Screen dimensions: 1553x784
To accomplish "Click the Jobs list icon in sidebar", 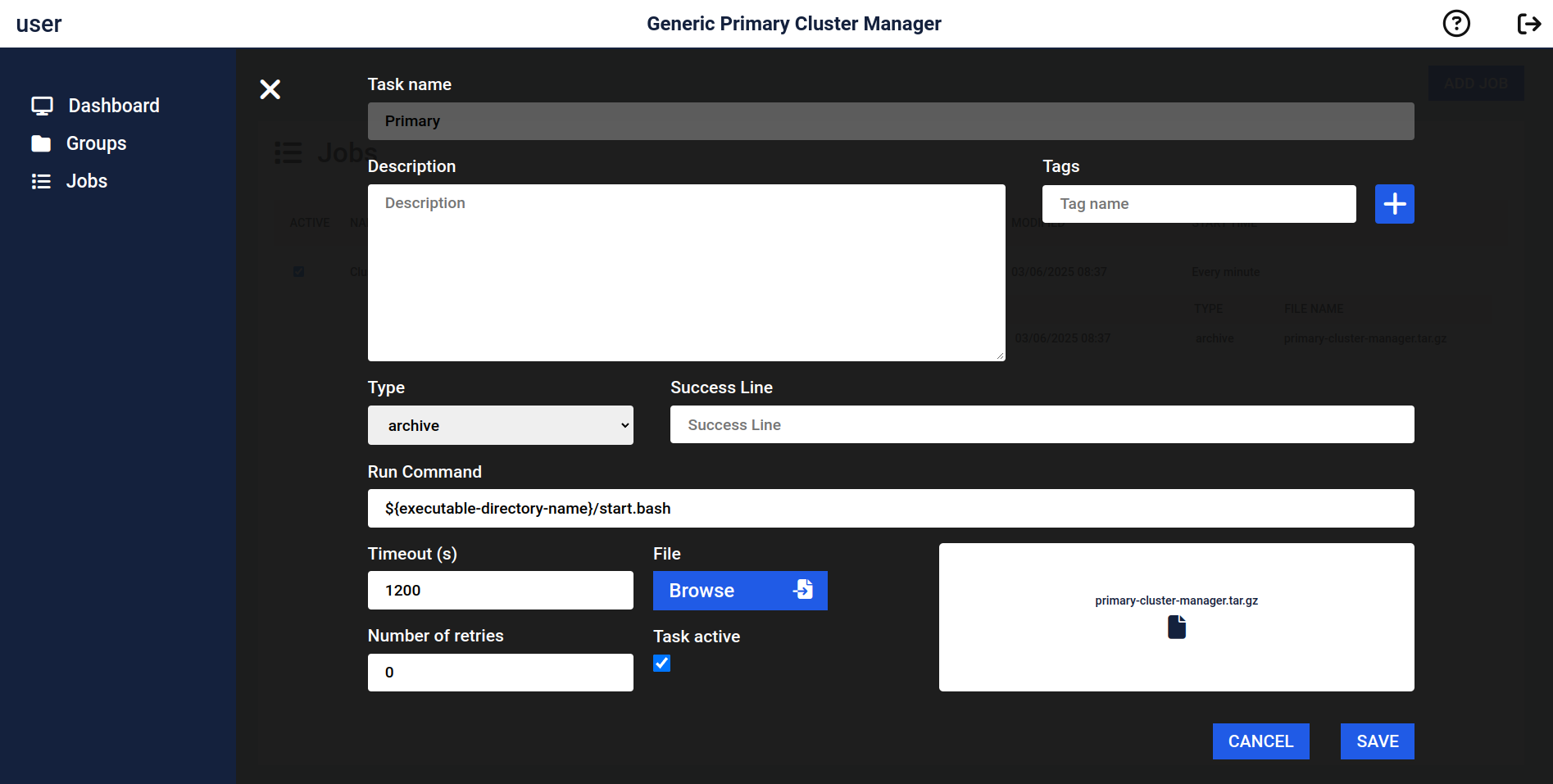I will [x=41, y=182].
